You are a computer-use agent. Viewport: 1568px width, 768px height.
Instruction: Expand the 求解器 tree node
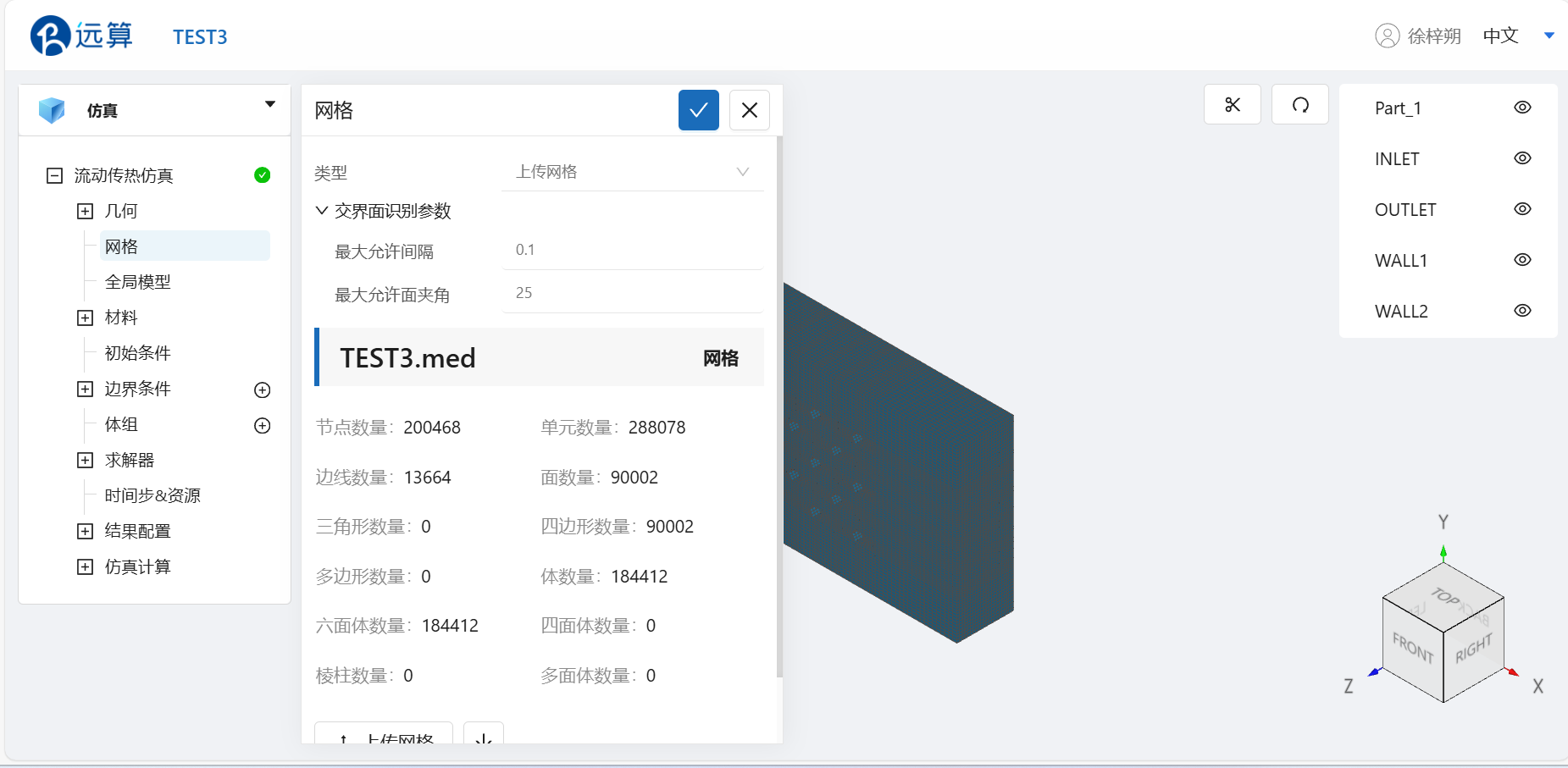click(85, 460)
